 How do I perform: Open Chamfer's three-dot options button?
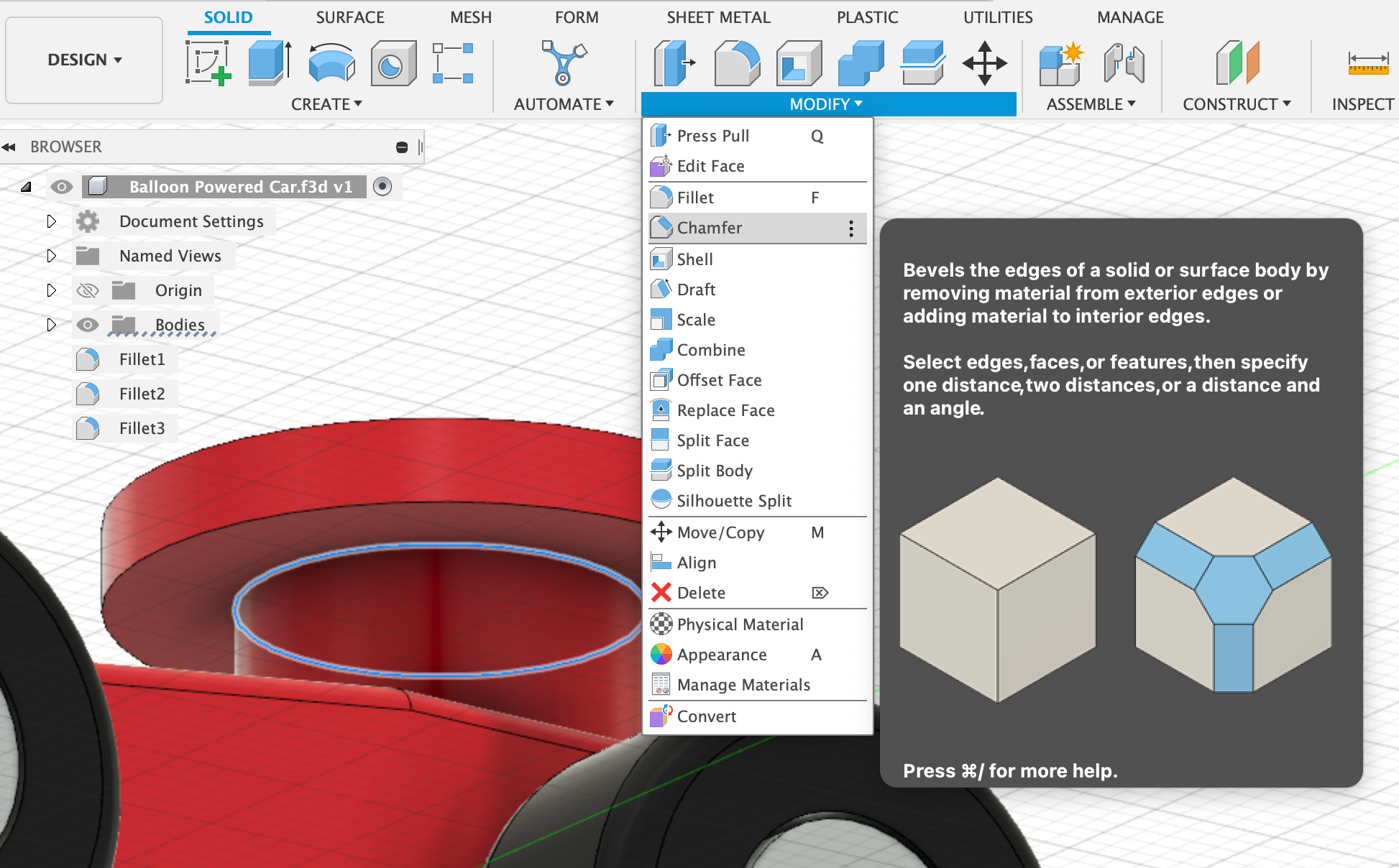[x=851, y=228]
